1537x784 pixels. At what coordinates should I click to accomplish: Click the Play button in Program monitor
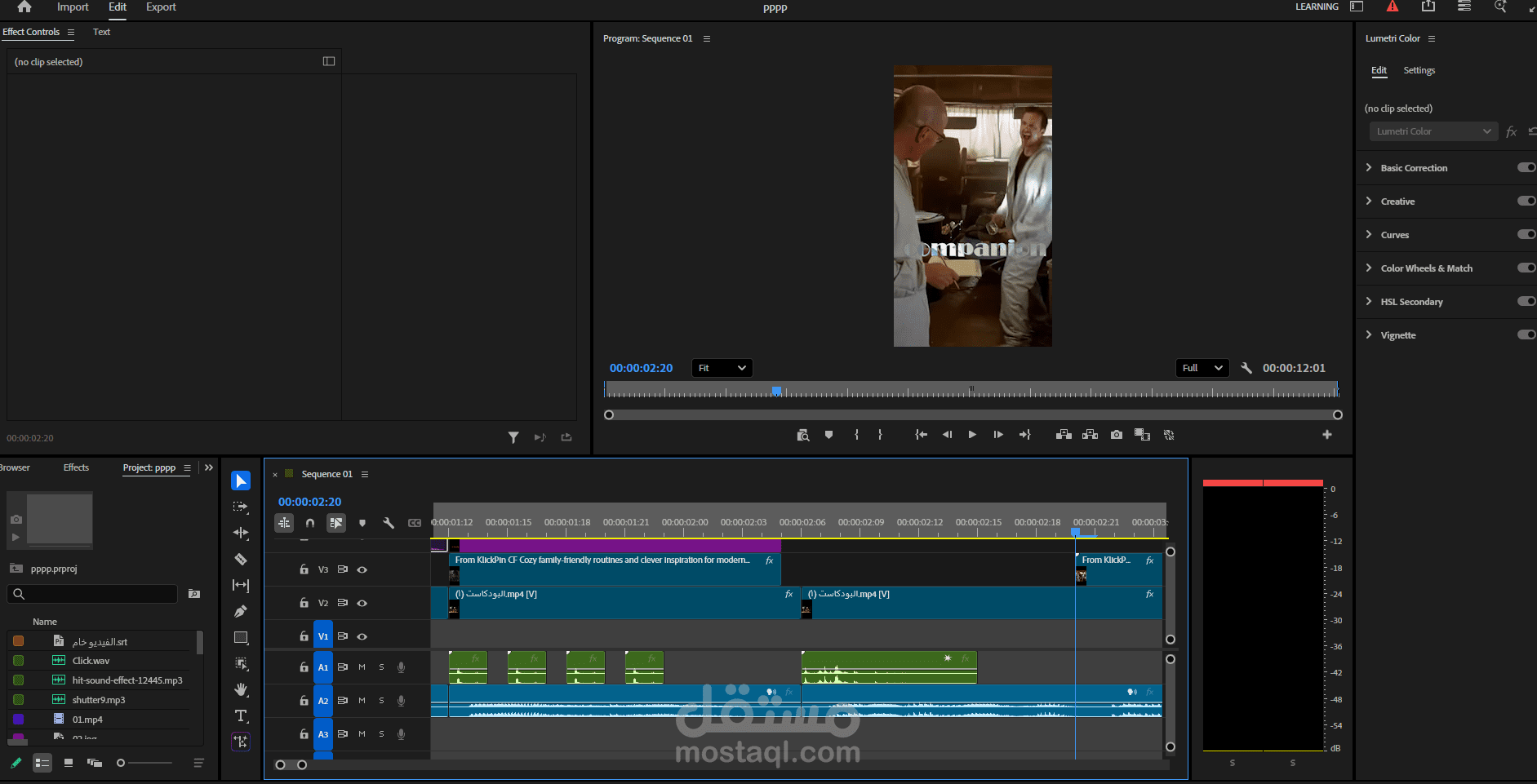pyautogui.click(x=972, y=435)
